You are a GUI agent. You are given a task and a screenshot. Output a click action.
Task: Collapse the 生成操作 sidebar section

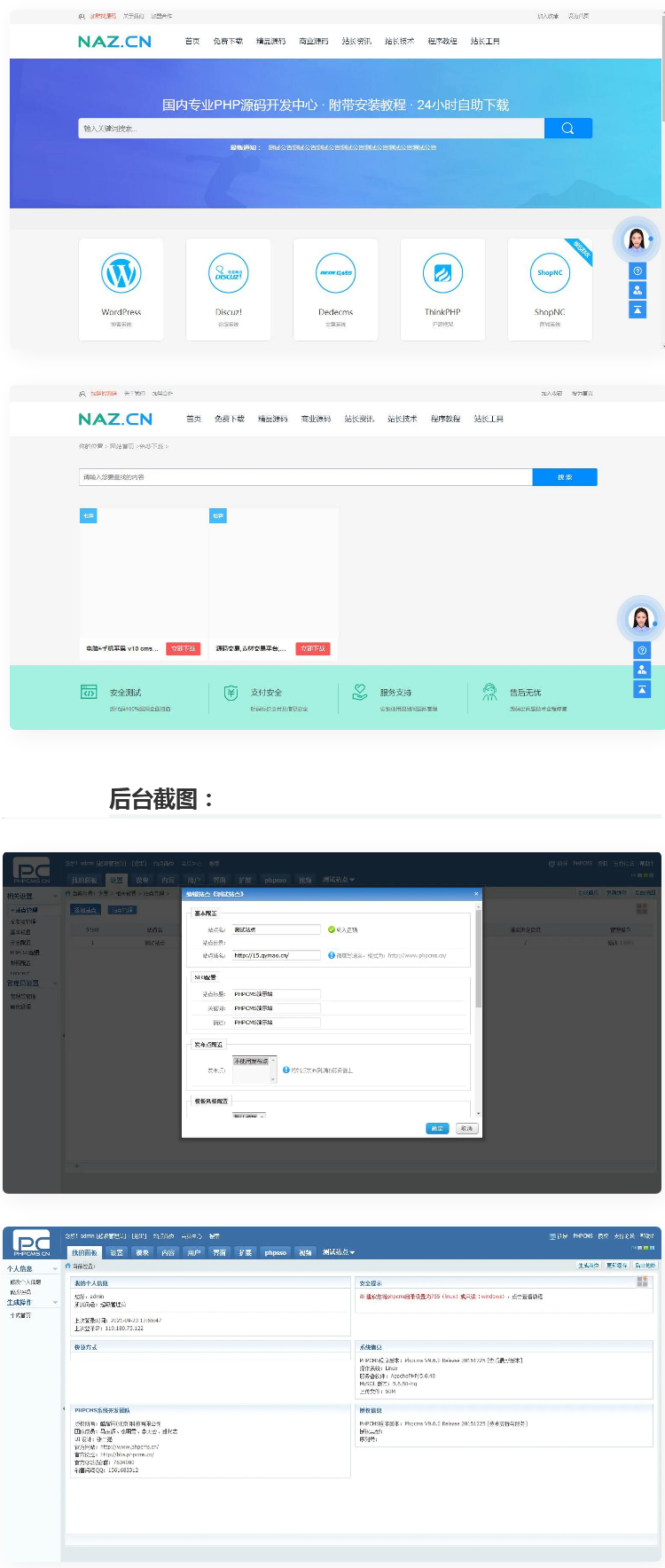[x=55, y=1303]
